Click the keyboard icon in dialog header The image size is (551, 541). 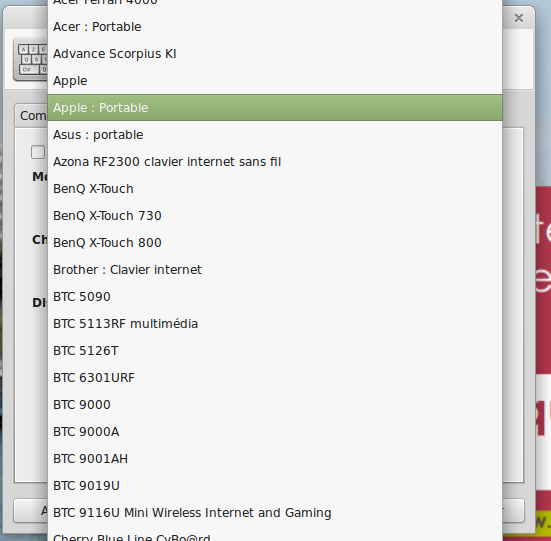pyautogui.click(x=31, y=60)
